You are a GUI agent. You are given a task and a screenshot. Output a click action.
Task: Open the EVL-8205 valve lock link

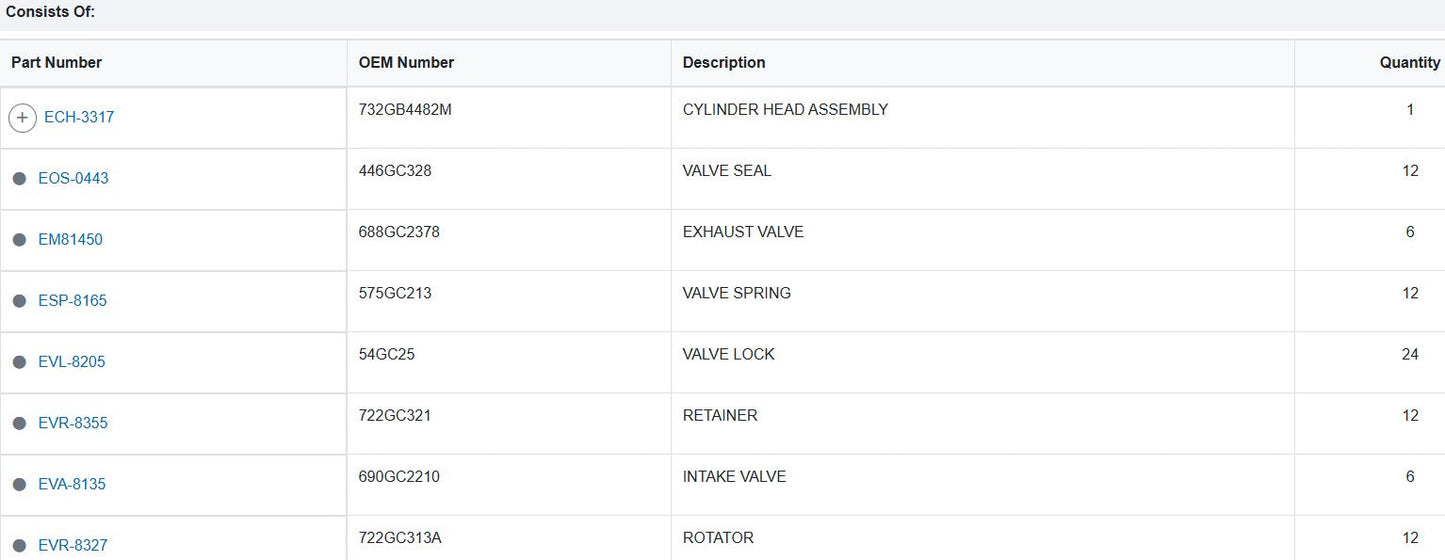click(71, 361)
